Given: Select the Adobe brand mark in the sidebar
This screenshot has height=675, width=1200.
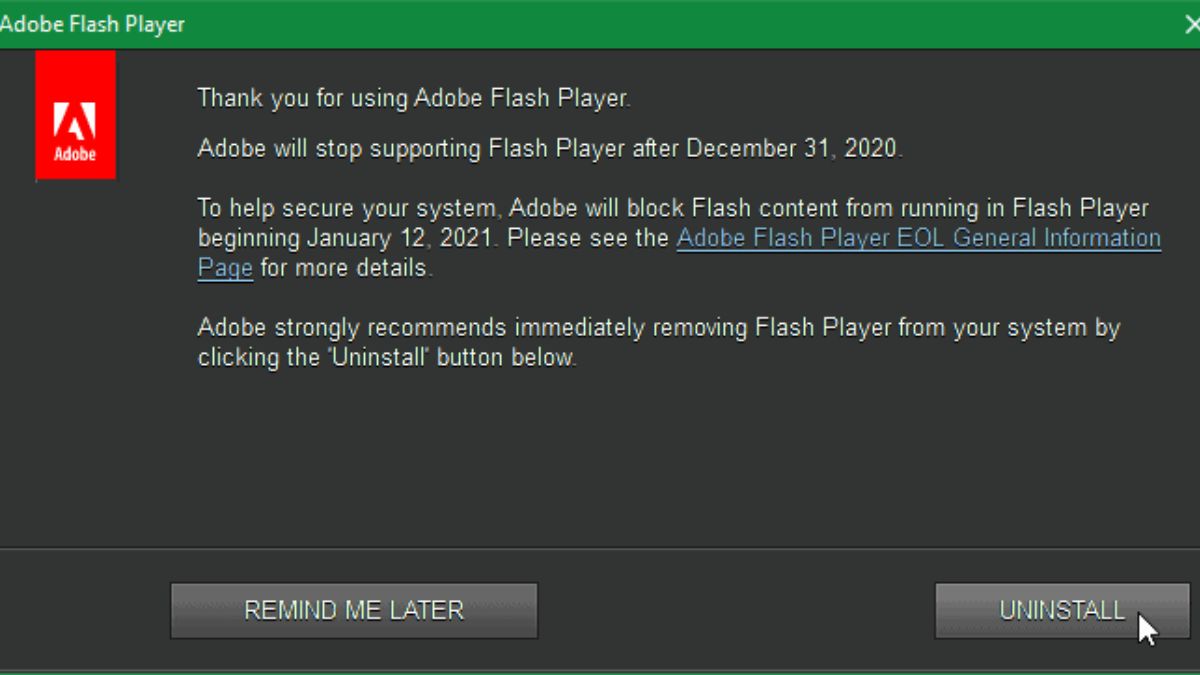Looking at the screenshot, I should tap(75, 115).
